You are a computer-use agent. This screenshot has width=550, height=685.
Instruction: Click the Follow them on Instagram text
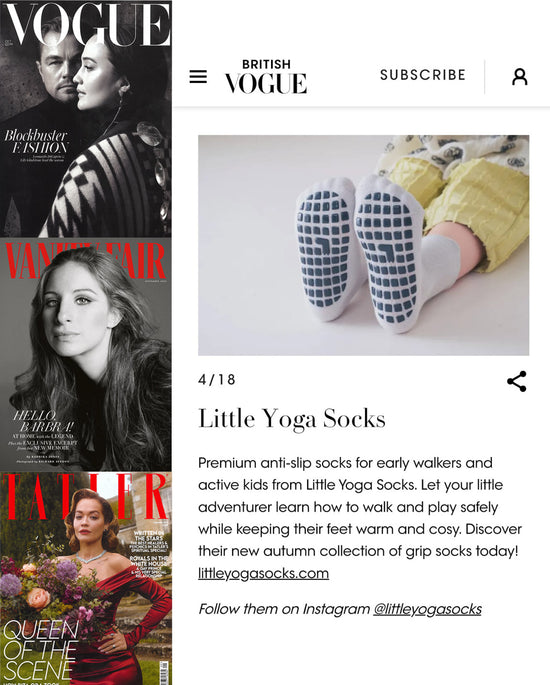click(284, 609)
